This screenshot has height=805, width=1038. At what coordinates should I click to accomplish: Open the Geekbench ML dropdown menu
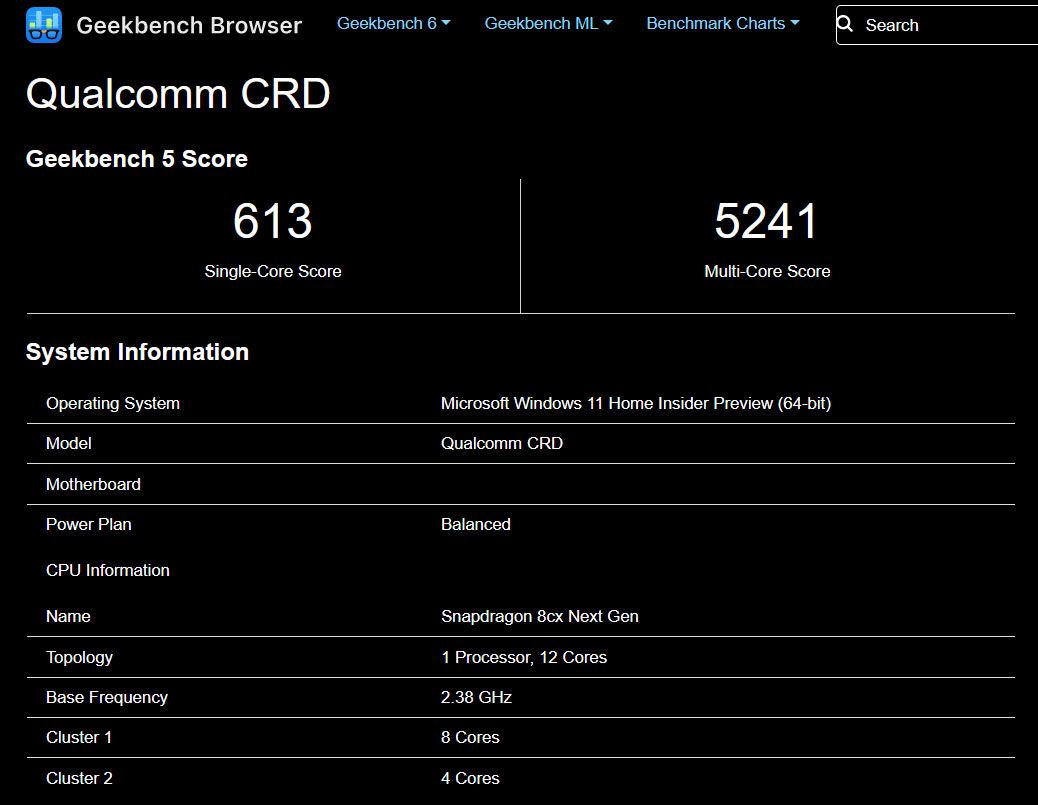[x=548, y=22]
